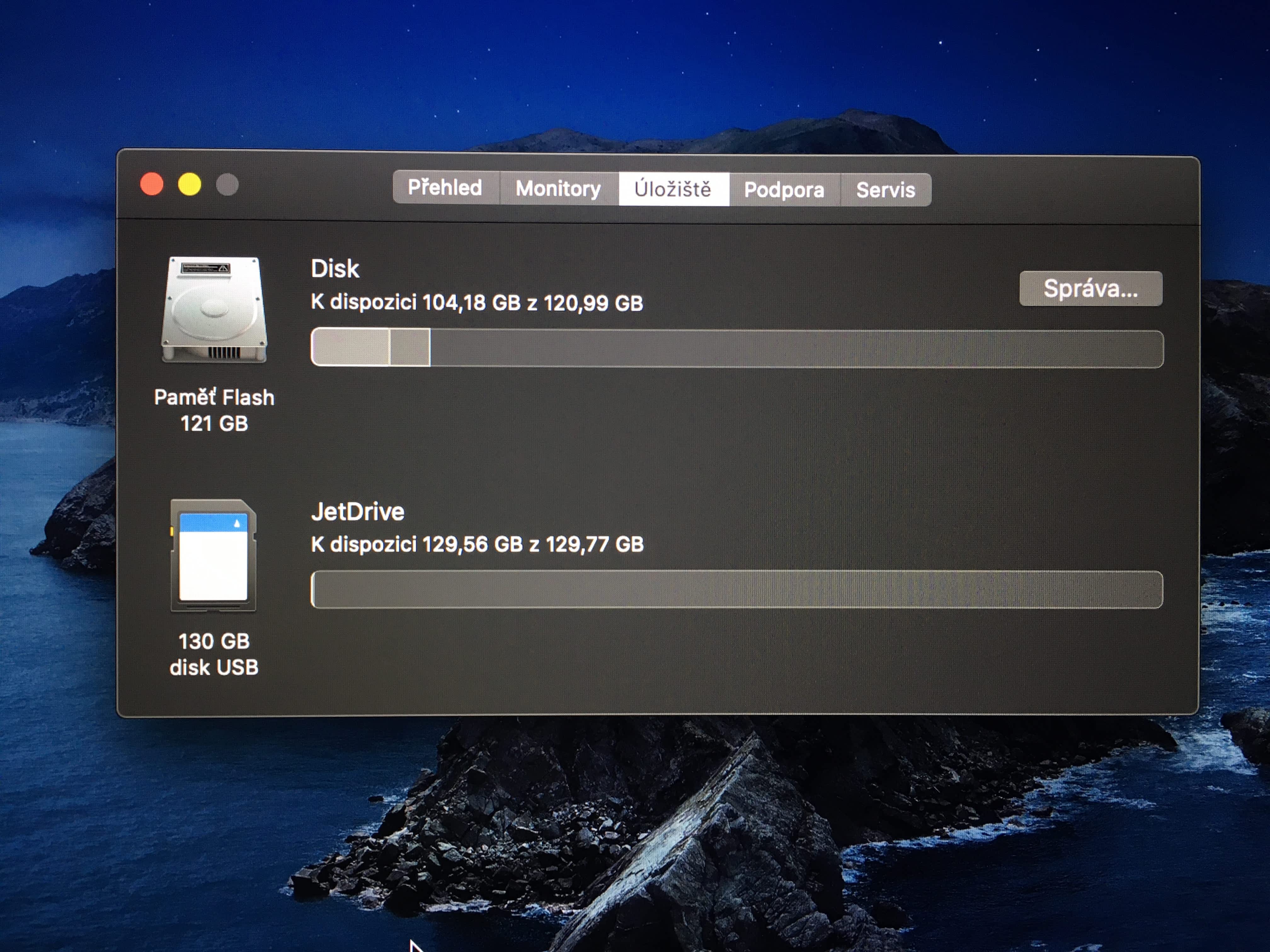The image size is (1270, 952).
Task: Open the Servis tab
Action: [x=885, y=190]
